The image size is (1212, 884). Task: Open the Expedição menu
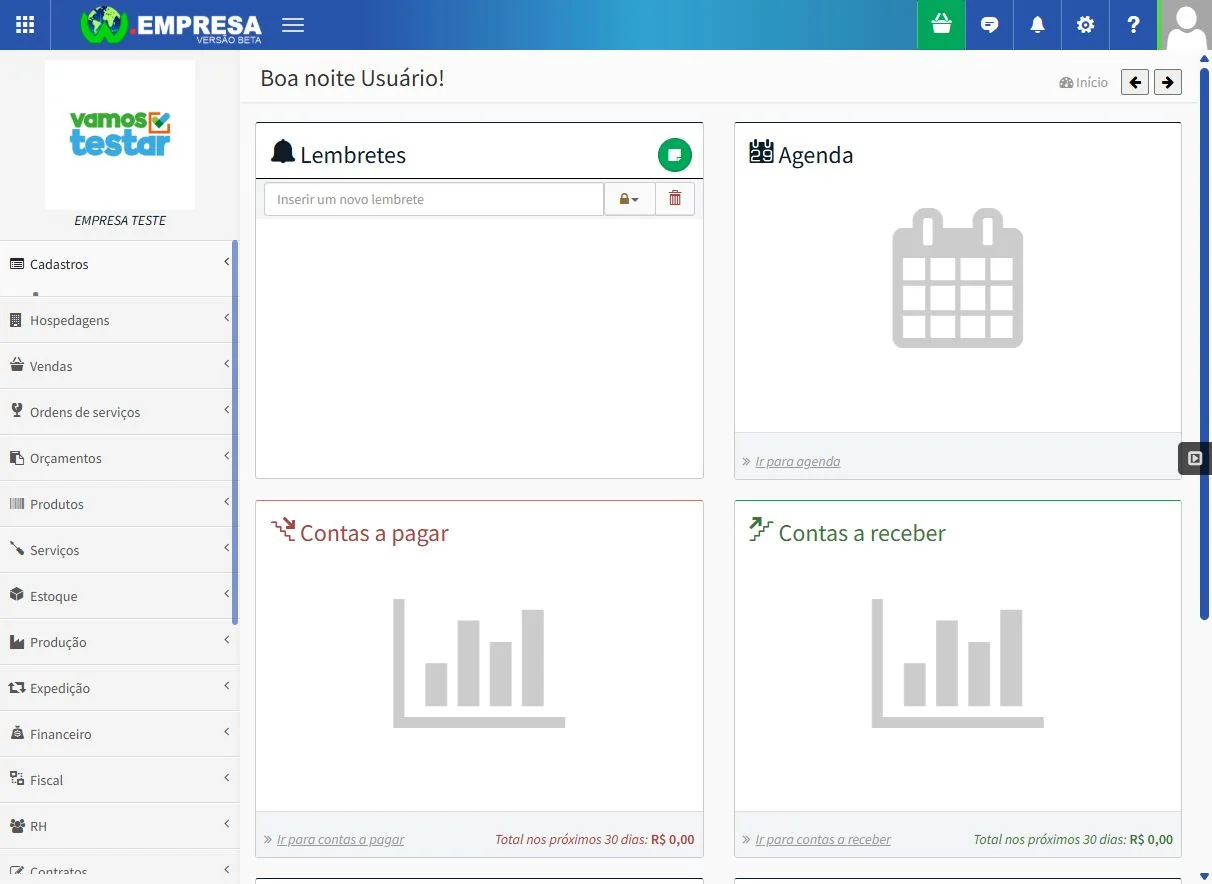[x=120, y=688]
